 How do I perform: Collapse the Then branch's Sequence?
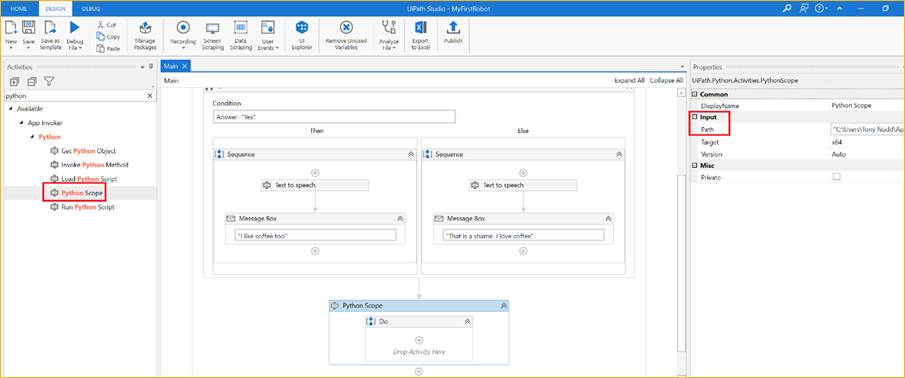tap(410, 155)
